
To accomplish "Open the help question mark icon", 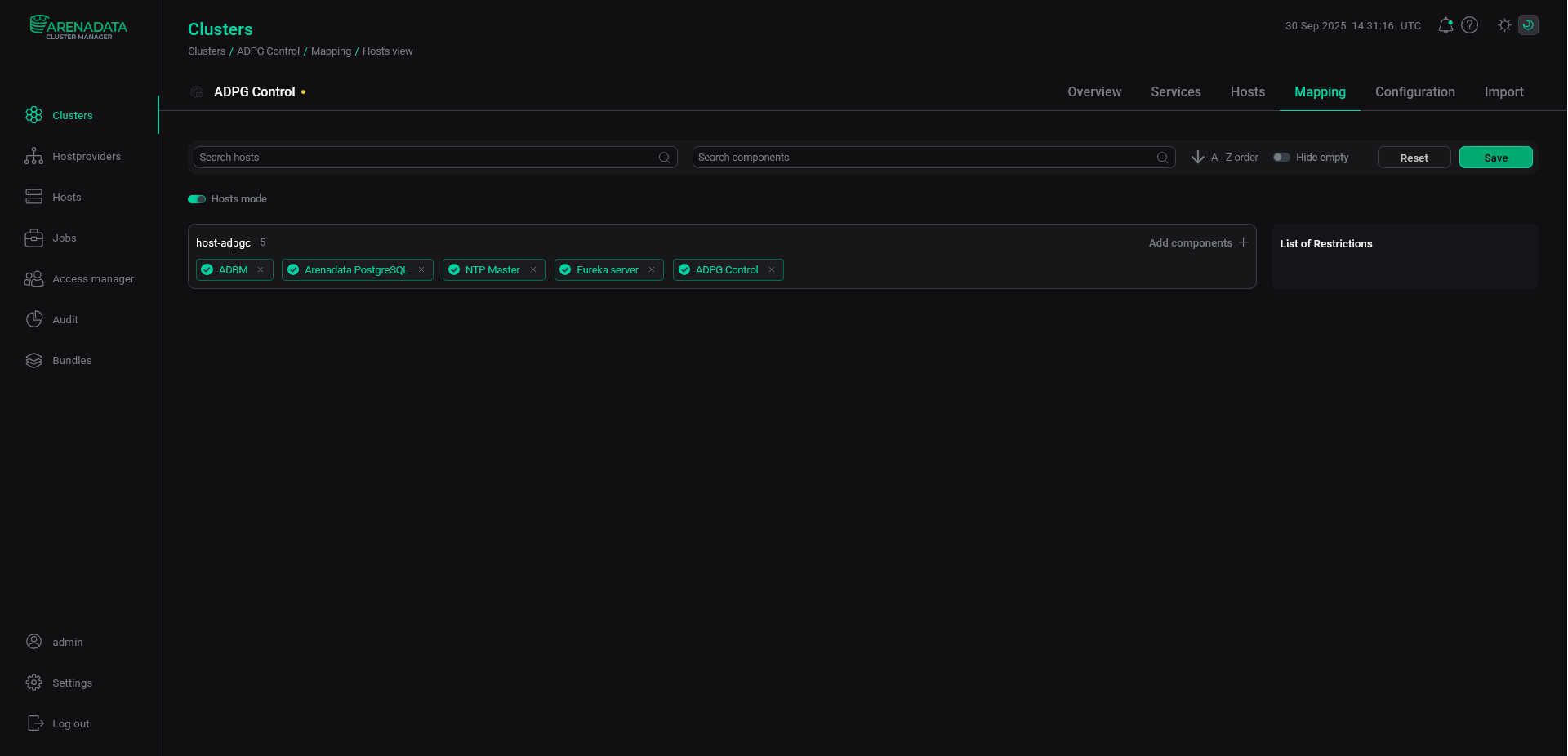I will (x=1471, y=25).
